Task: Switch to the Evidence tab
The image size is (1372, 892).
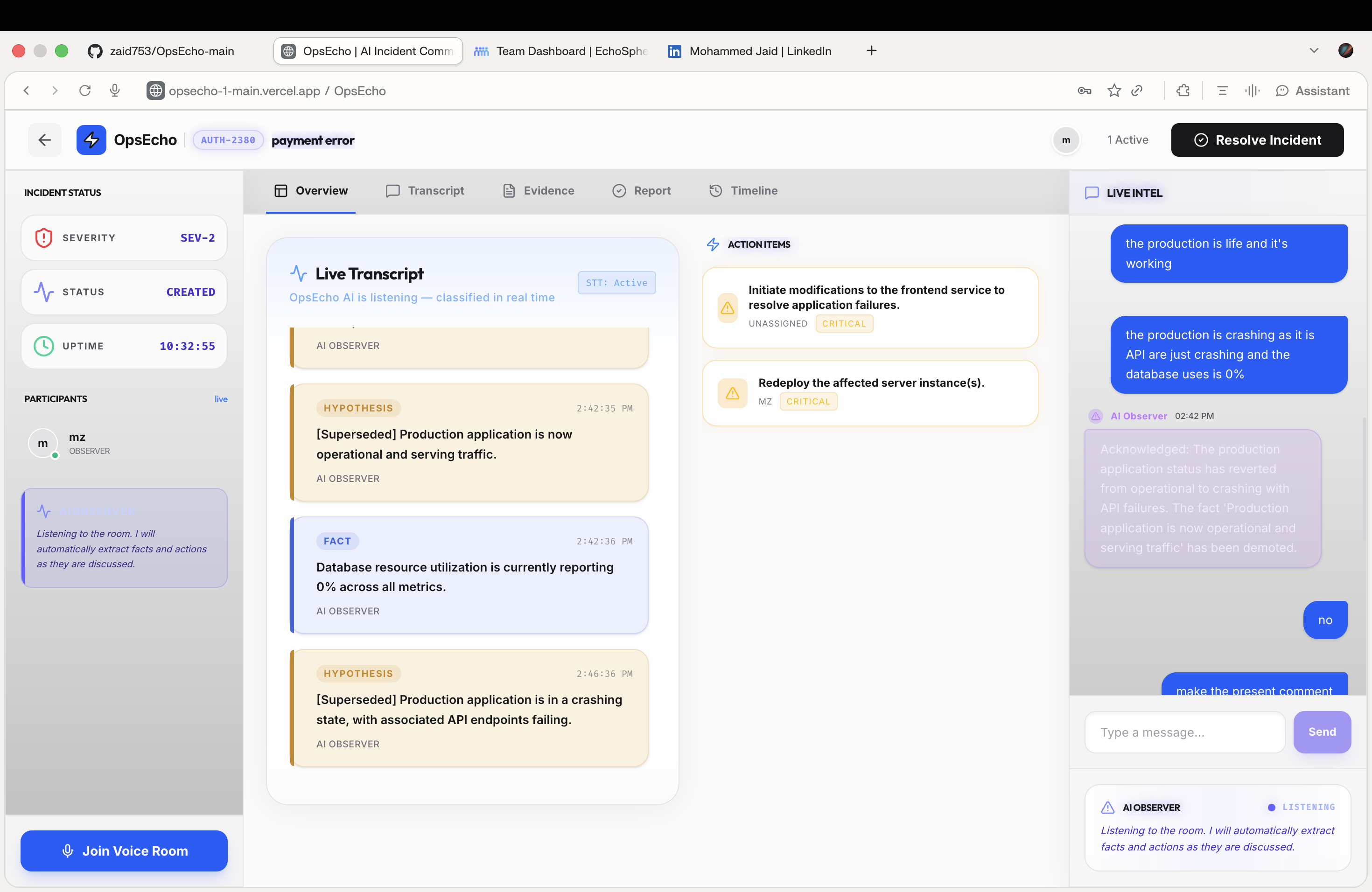Action: (x=539, y=191)
